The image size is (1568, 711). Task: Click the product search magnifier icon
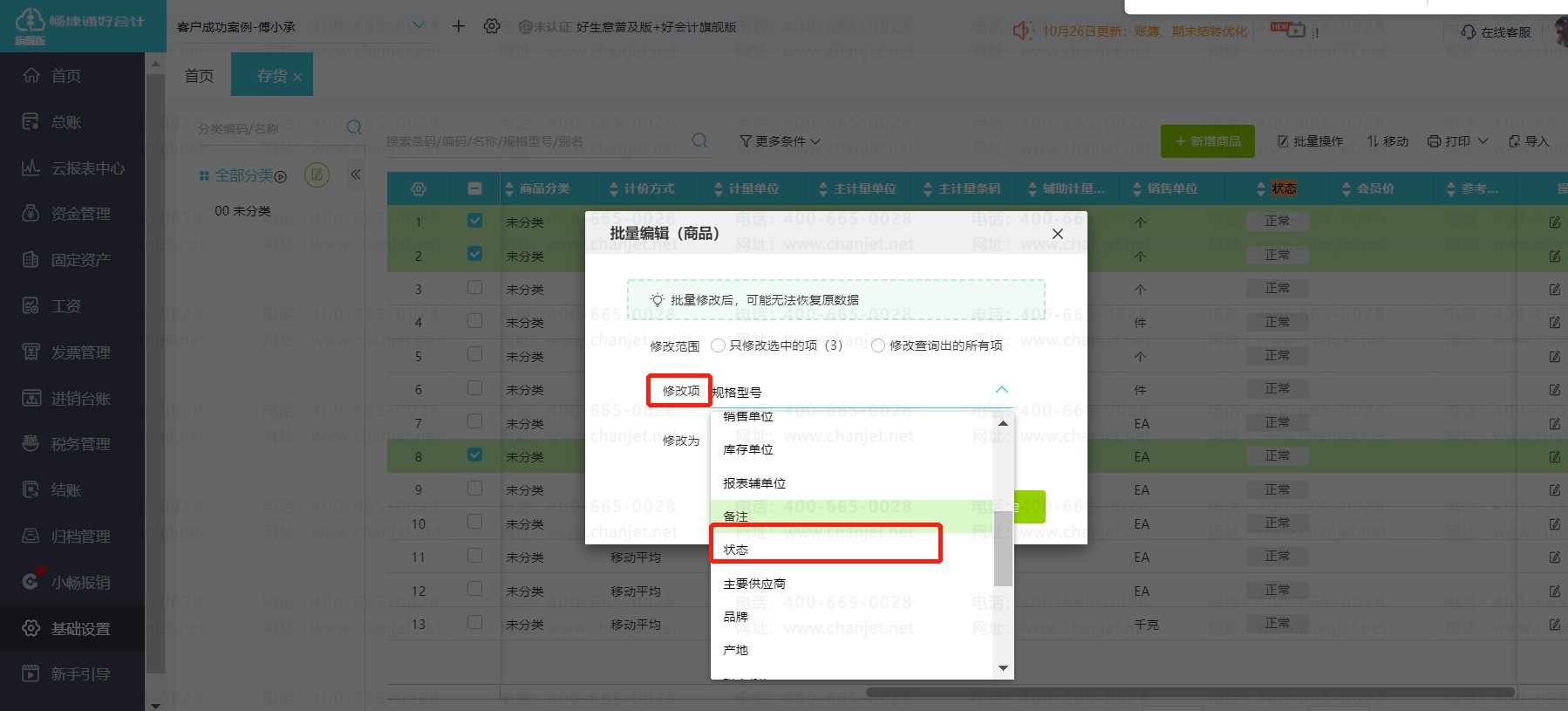click(x=699, y=140)
